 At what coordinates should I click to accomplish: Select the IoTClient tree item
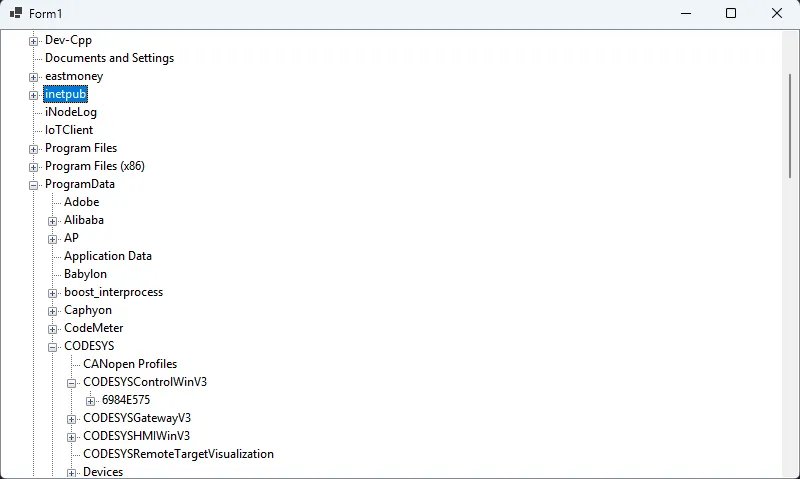(x=69, y=130)
